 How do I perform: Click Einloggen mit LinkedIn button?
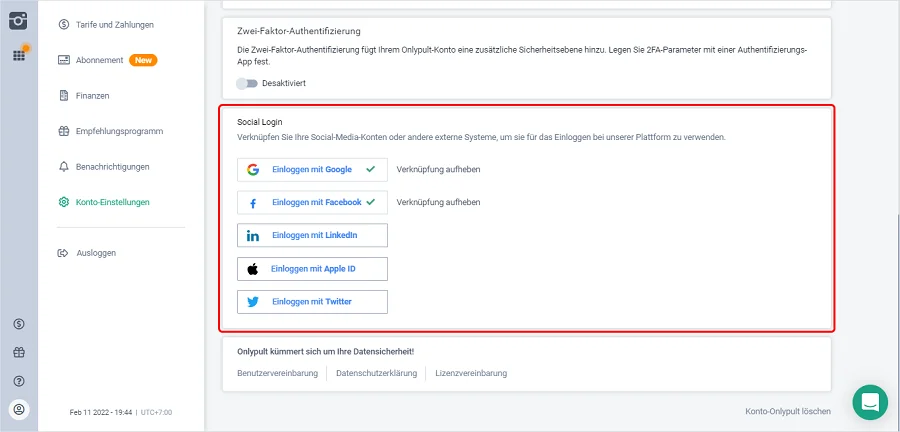tap(312, 236)
